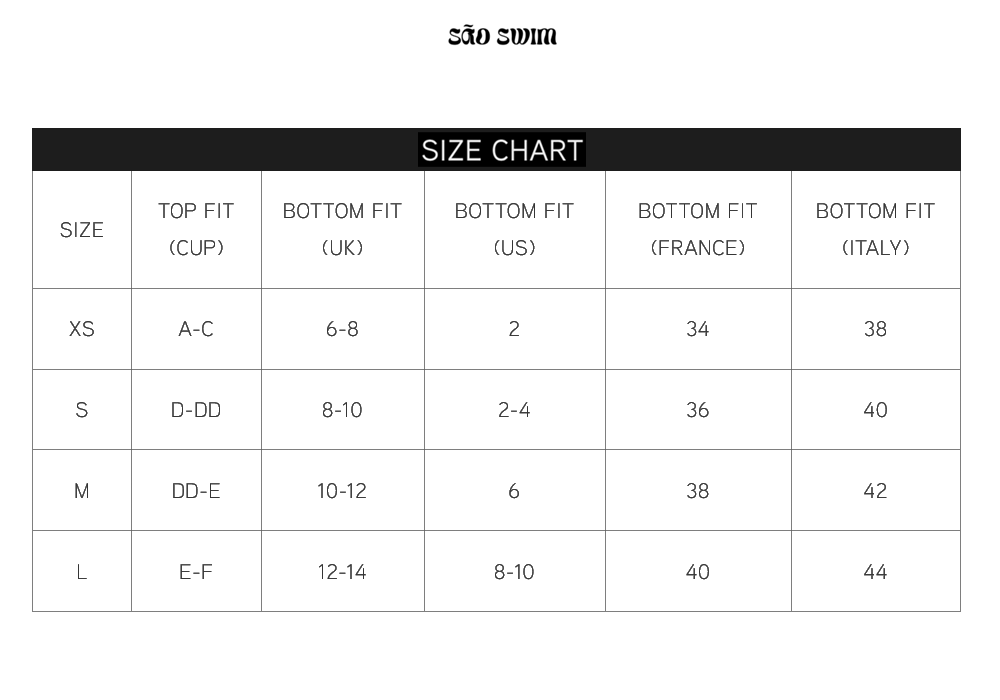The image size is (1000, 700).
Task: Click the SIZE CHART header title
Action: point(502,150)
